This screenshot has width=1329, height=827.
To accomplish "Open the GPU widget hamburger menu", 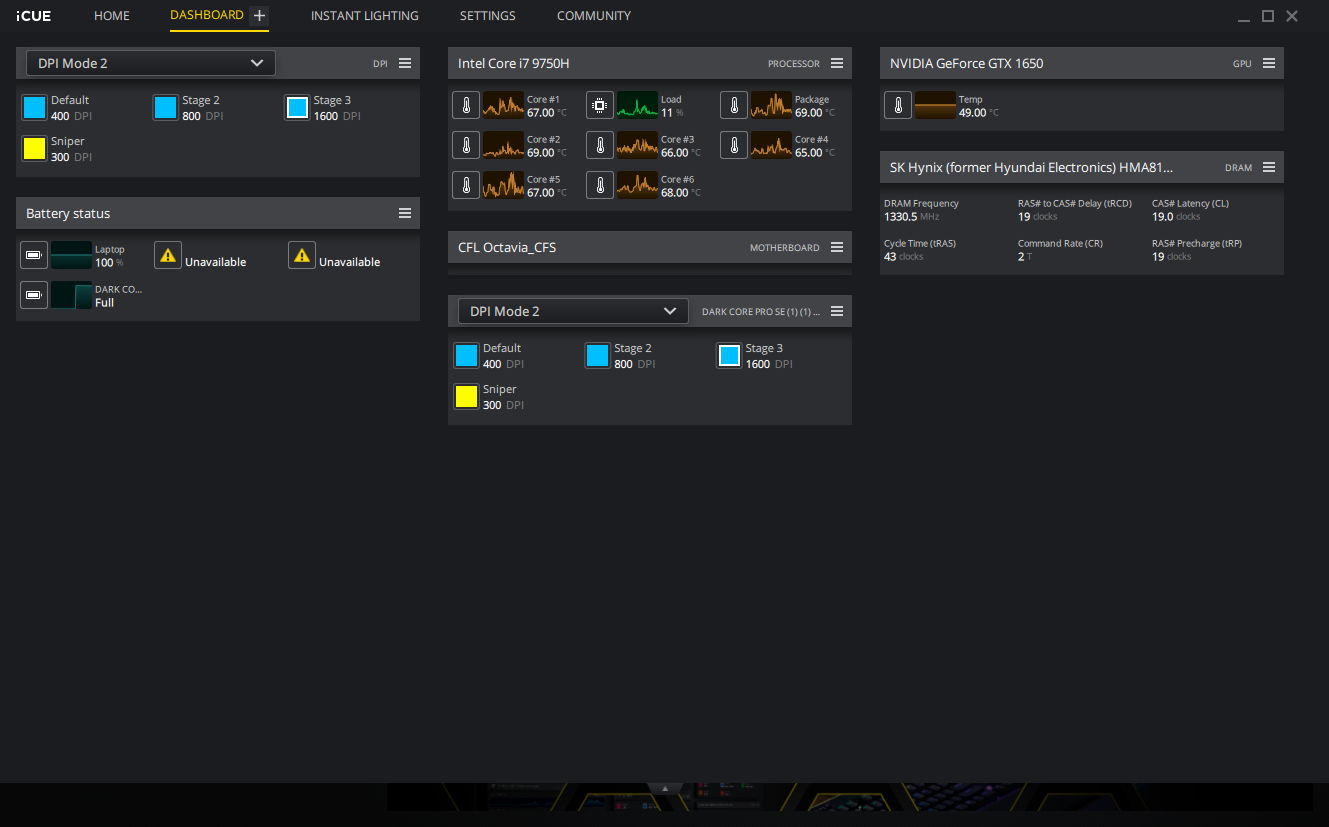I will [1269, 63].
